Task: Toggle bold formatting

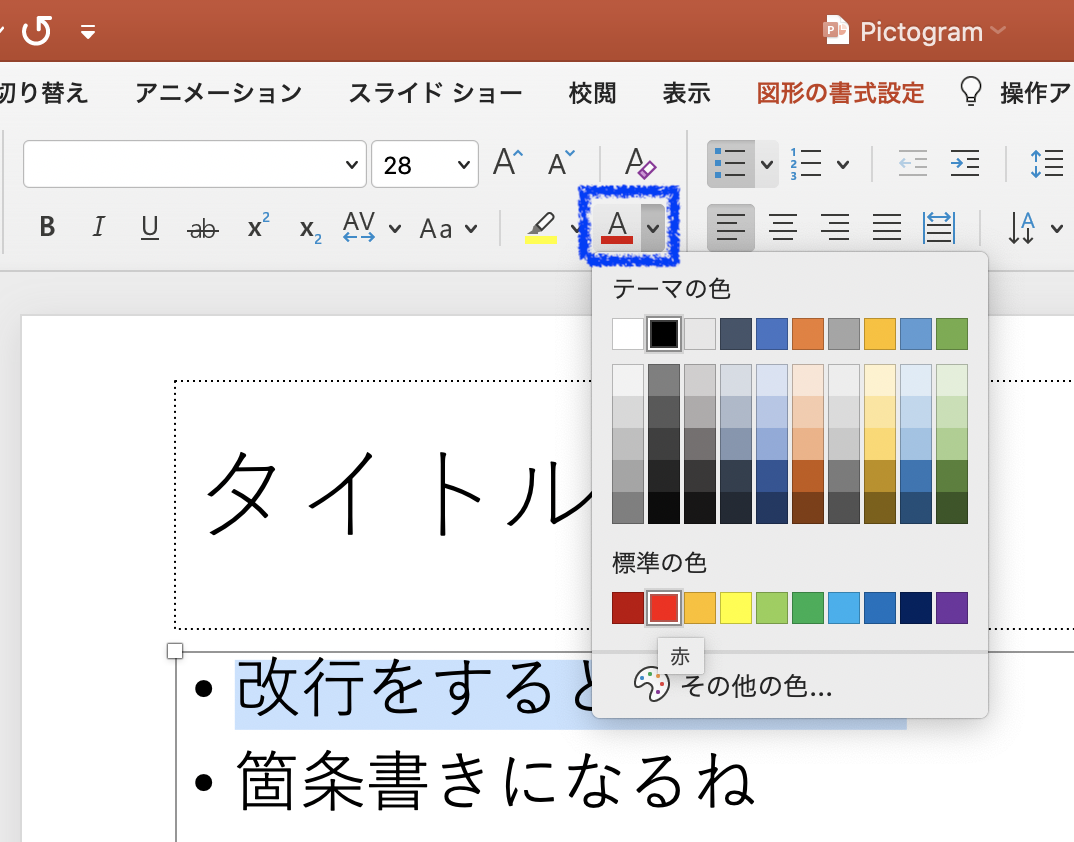Action: point(47,227)
